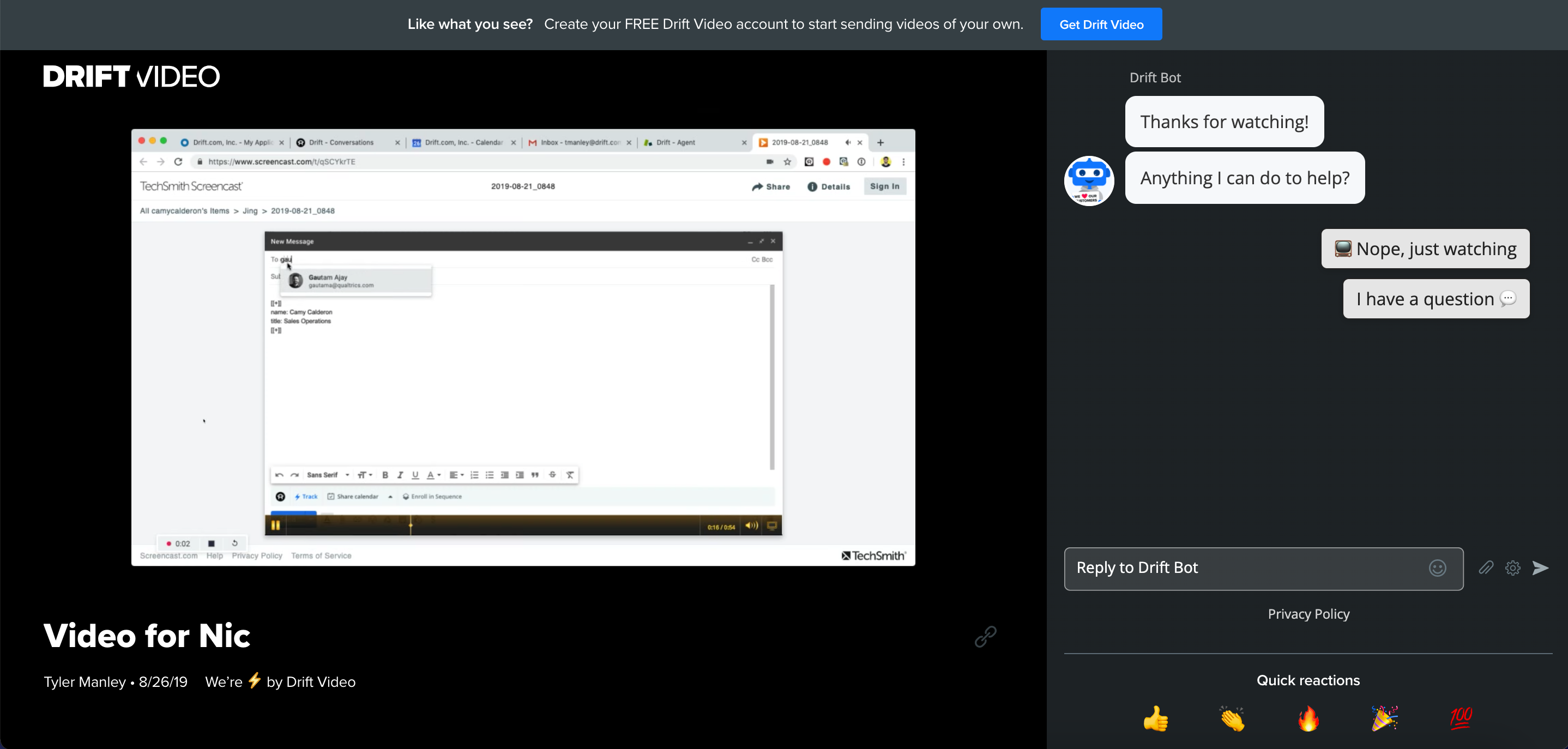Click the Drift Bot avatar
Viewport: 1568px width, 749px height.
click(1089, 181)
